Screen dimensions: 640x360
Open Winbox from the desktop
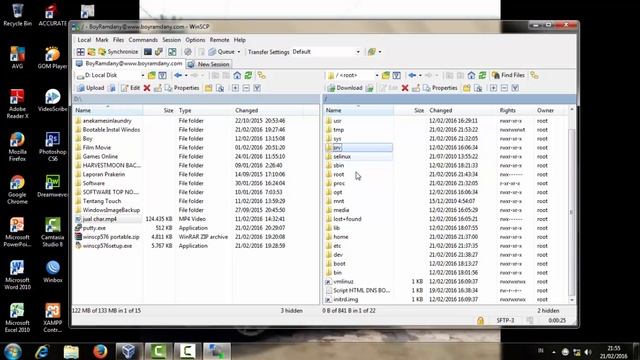(53, 271)
